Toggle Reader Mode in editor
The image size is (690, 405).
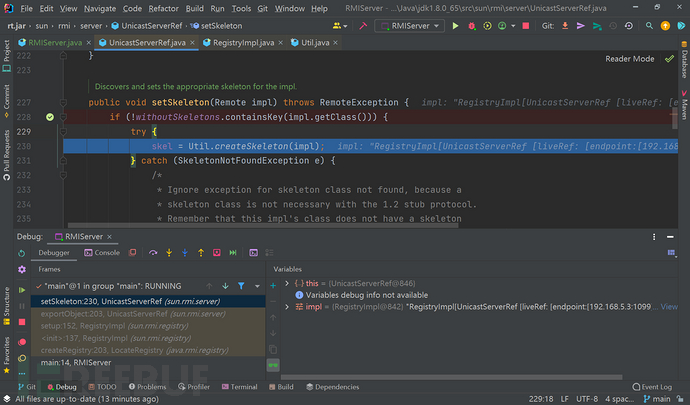[630, 59]
